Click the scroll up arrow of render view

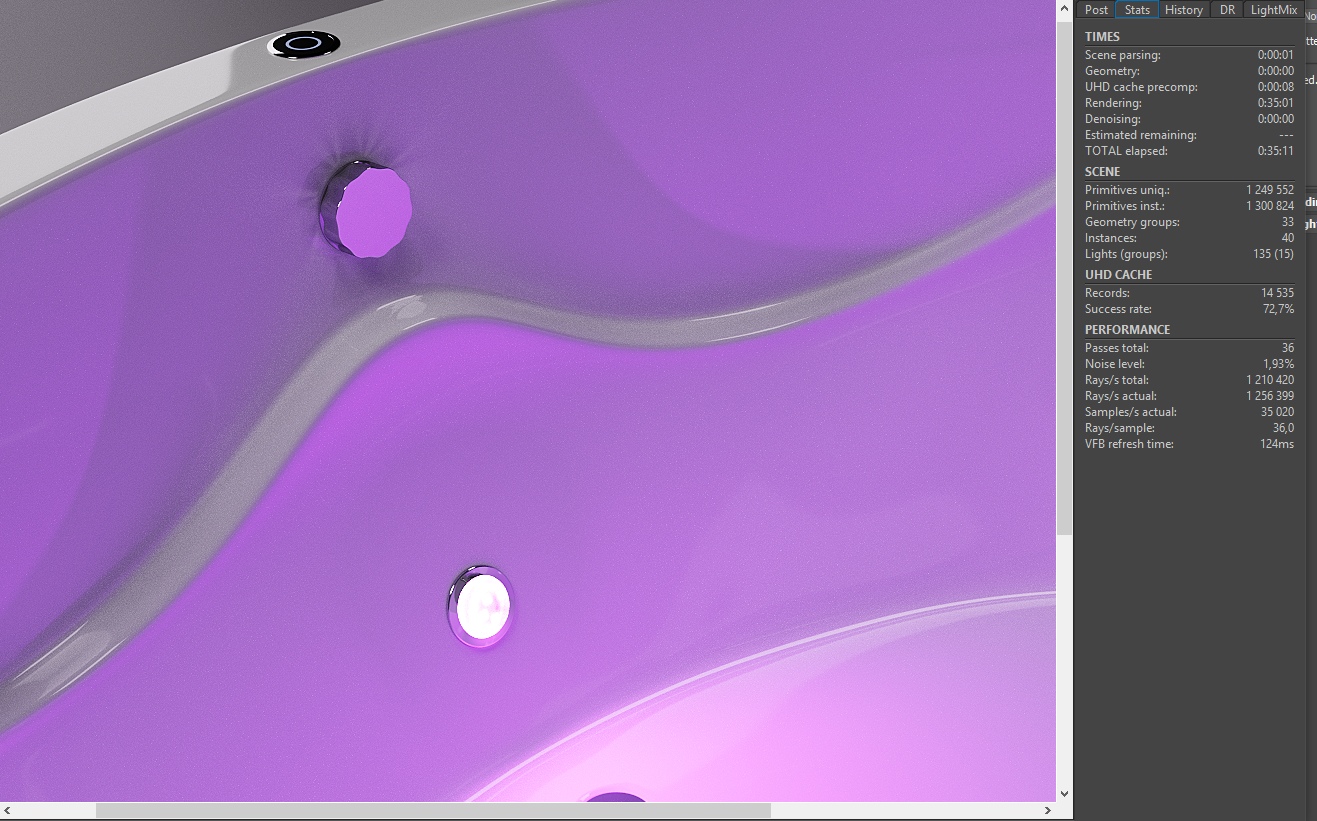(1064, 9)
